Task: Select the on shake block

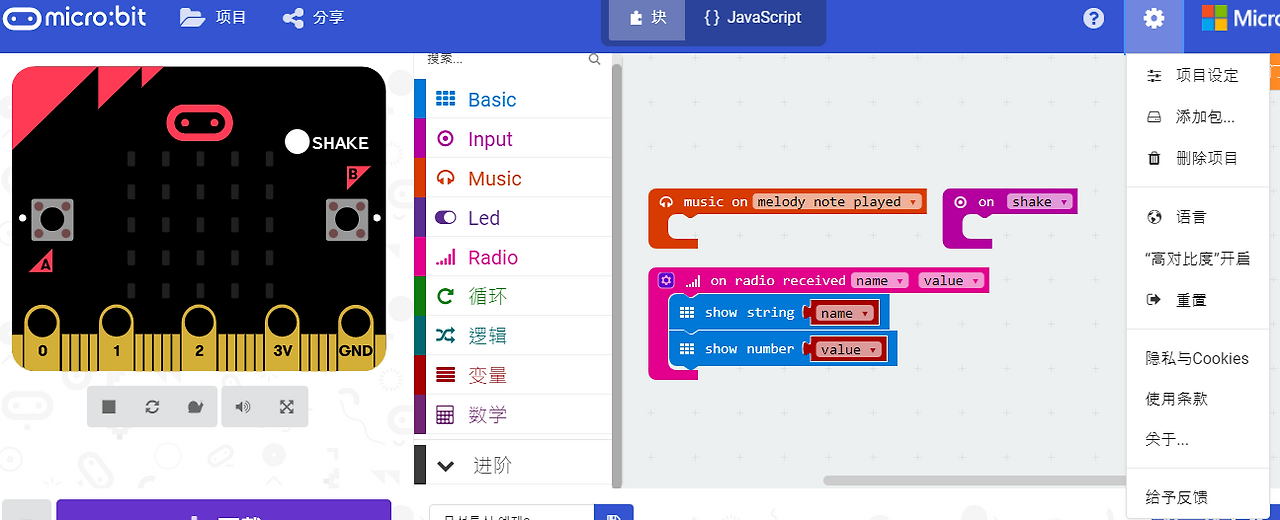Action: pos(985,202)
